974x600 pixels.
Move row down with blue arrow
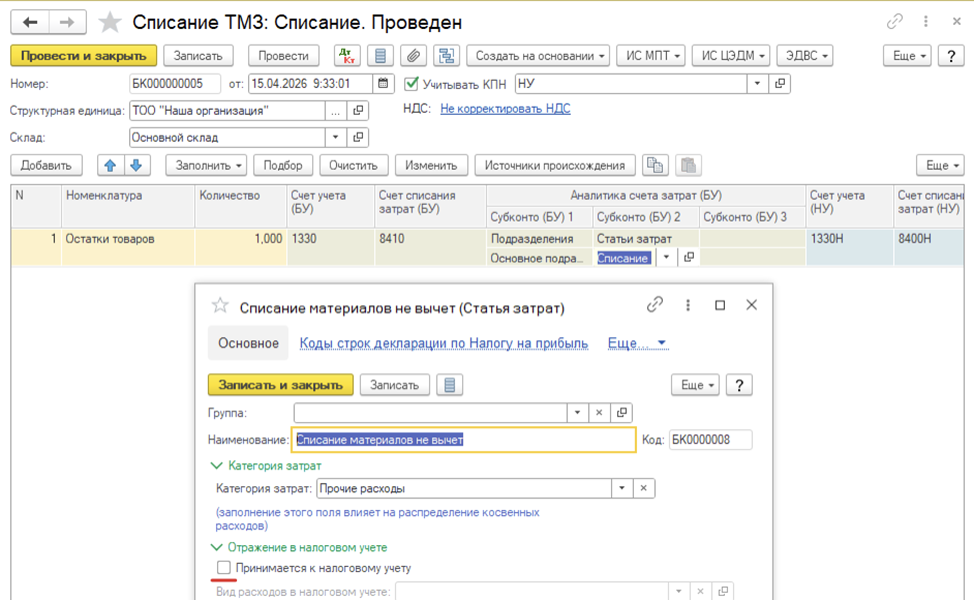click(x=136, y=165)
